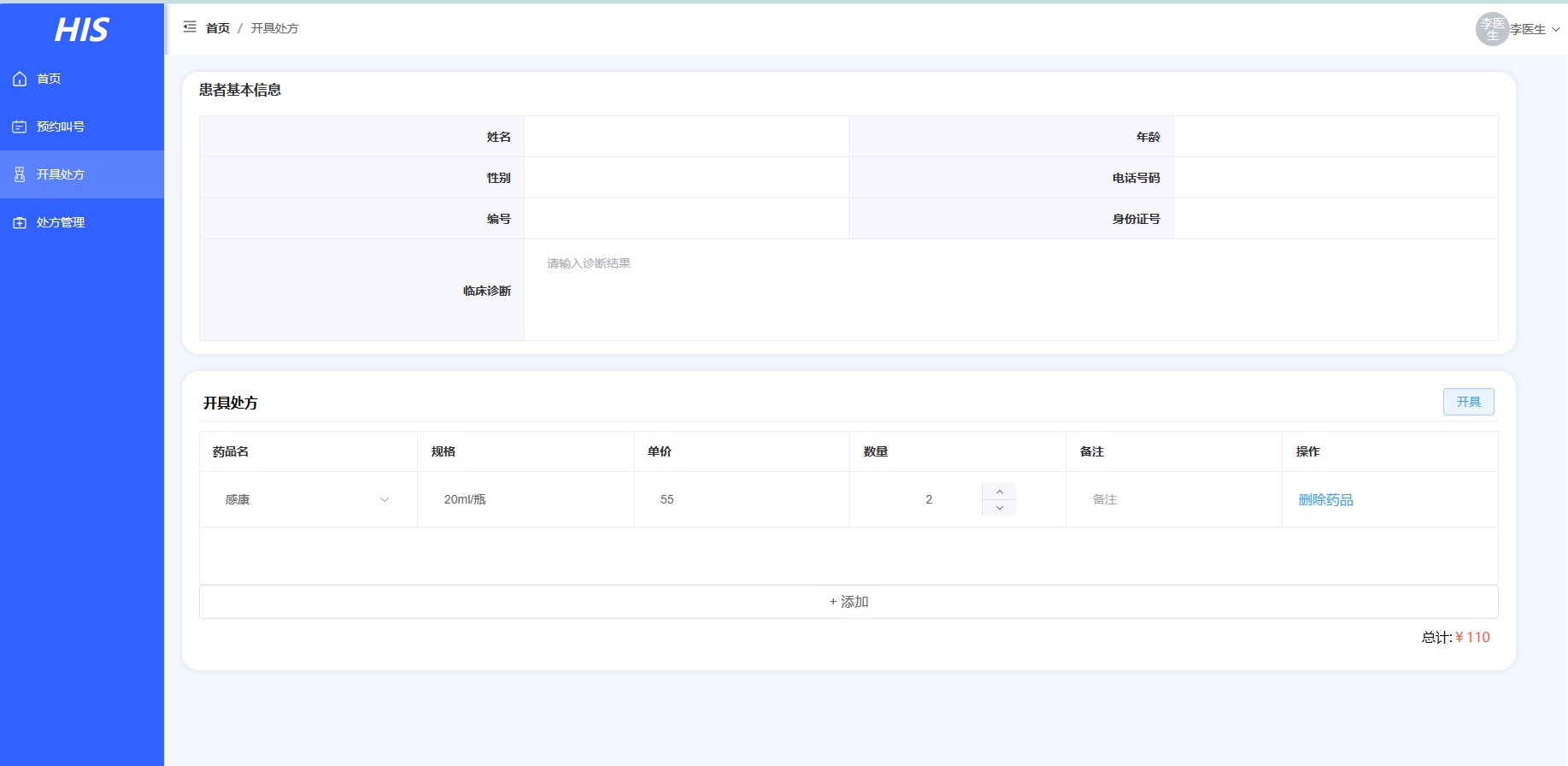The width and height of the screenshot is (1568, 766).
Task: Click the 规格 field 20ml/瓶
Action: pos(526,499)
